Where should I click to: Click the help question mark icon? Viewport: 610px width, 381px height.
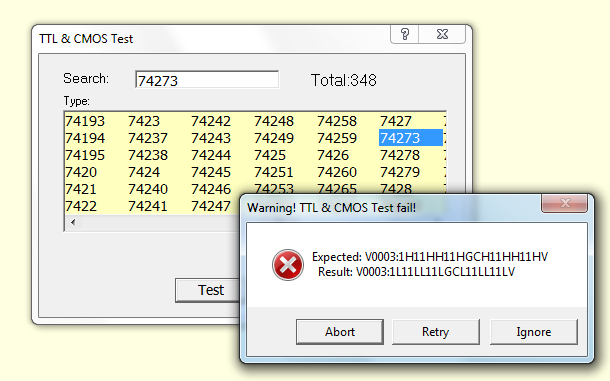[x=405, y=34]
